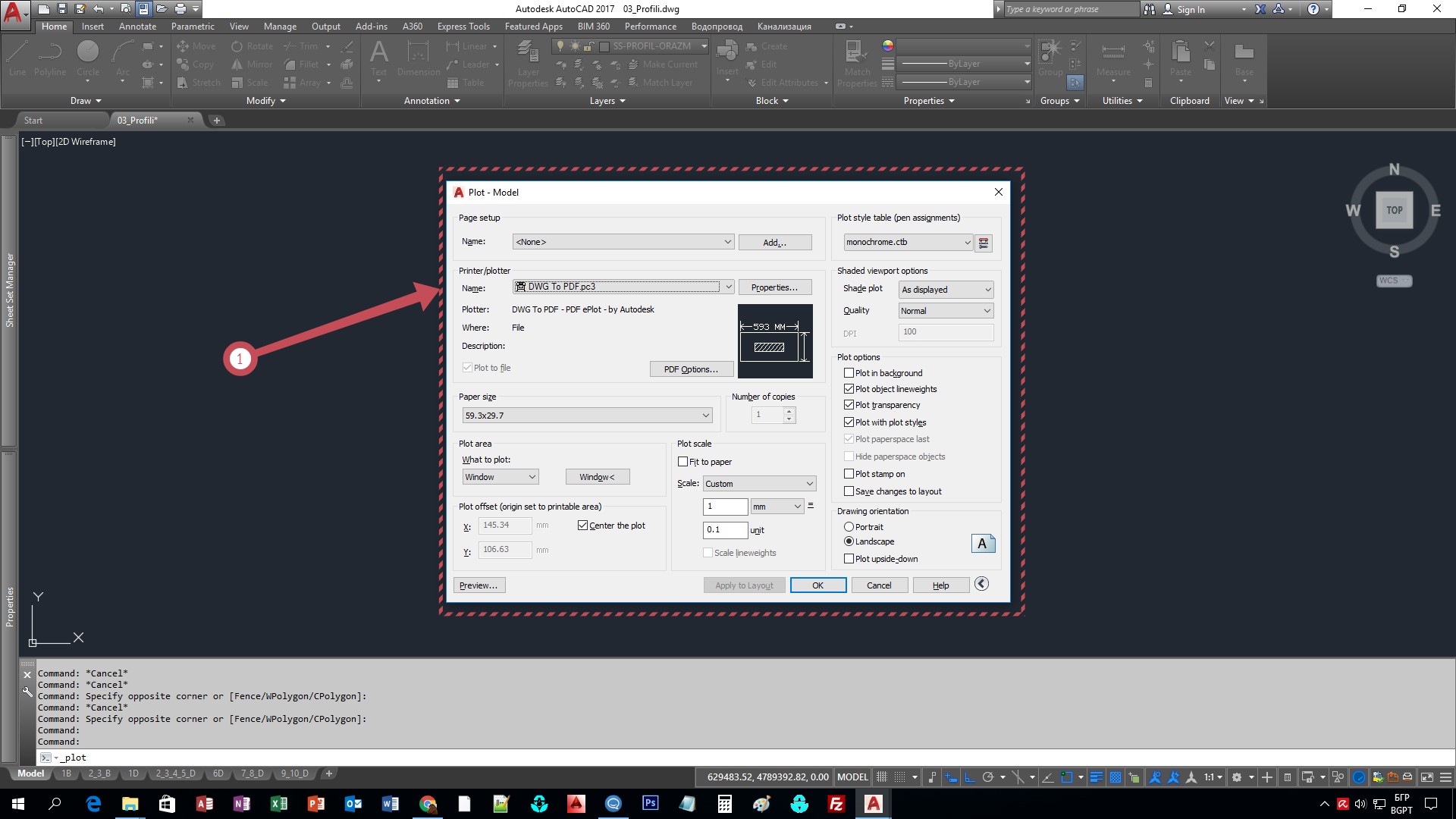The image size is (1456, 819).
Task: Toggle polar tracking in the status bar
Action: click(x=987, y=777)
